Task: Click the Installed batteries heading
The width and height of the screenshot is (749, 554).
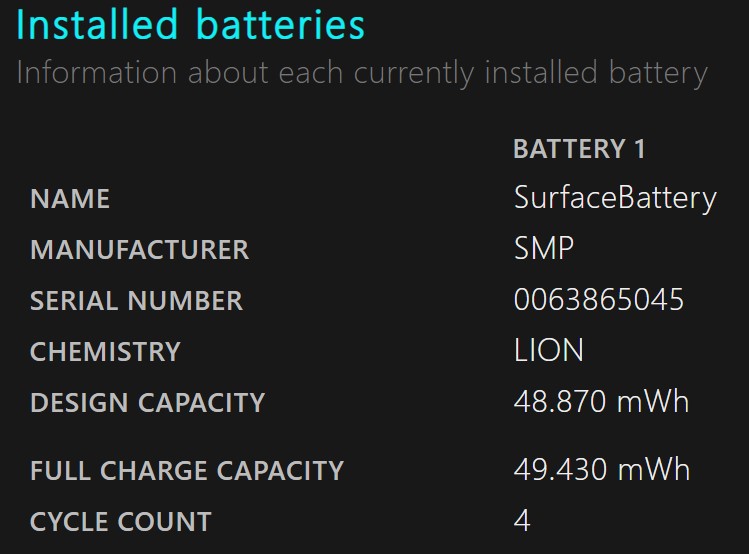Action: (190, 24)
